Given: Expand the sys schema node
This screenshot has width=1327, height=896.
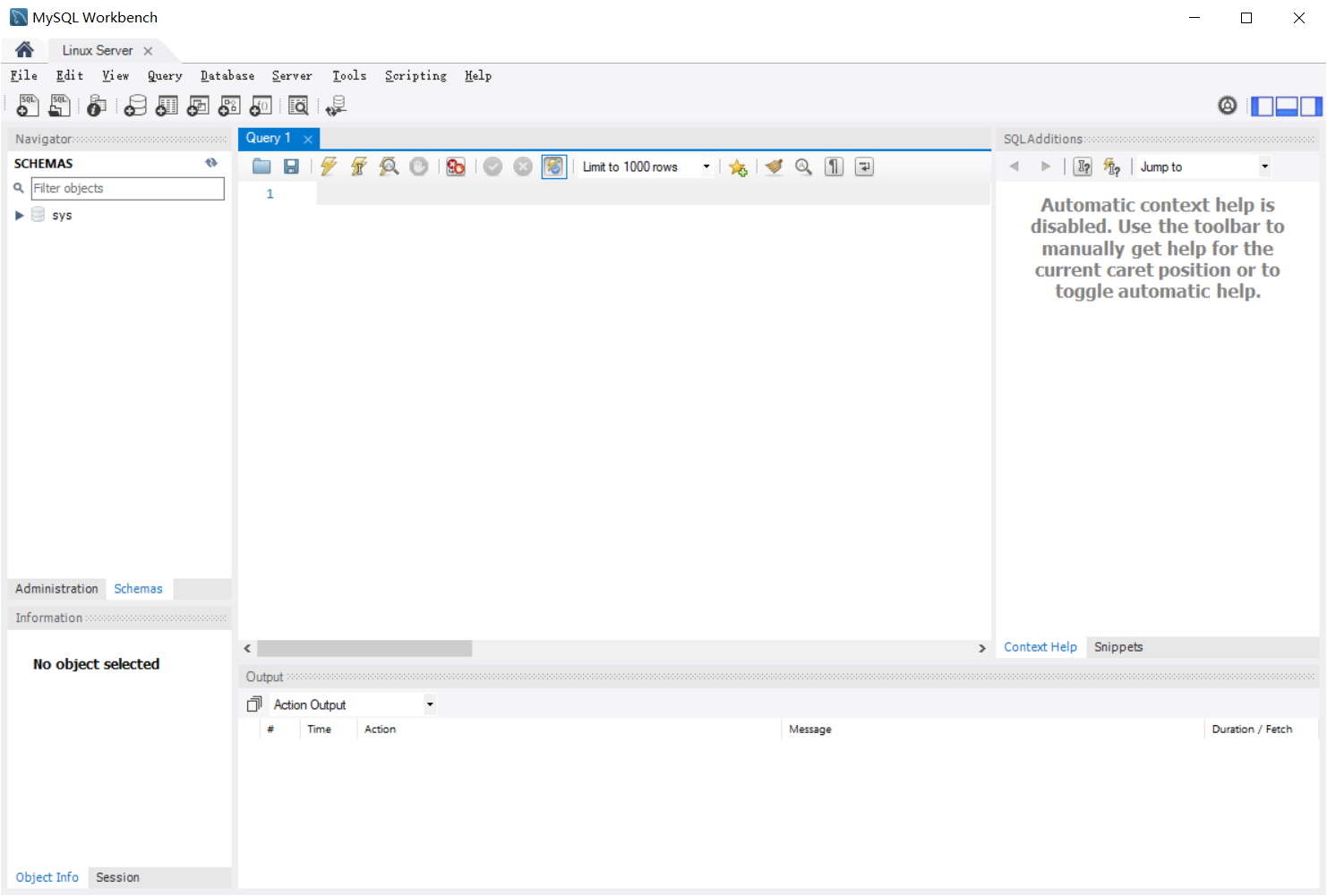Looking at the screenshot, I should [19, 216].
